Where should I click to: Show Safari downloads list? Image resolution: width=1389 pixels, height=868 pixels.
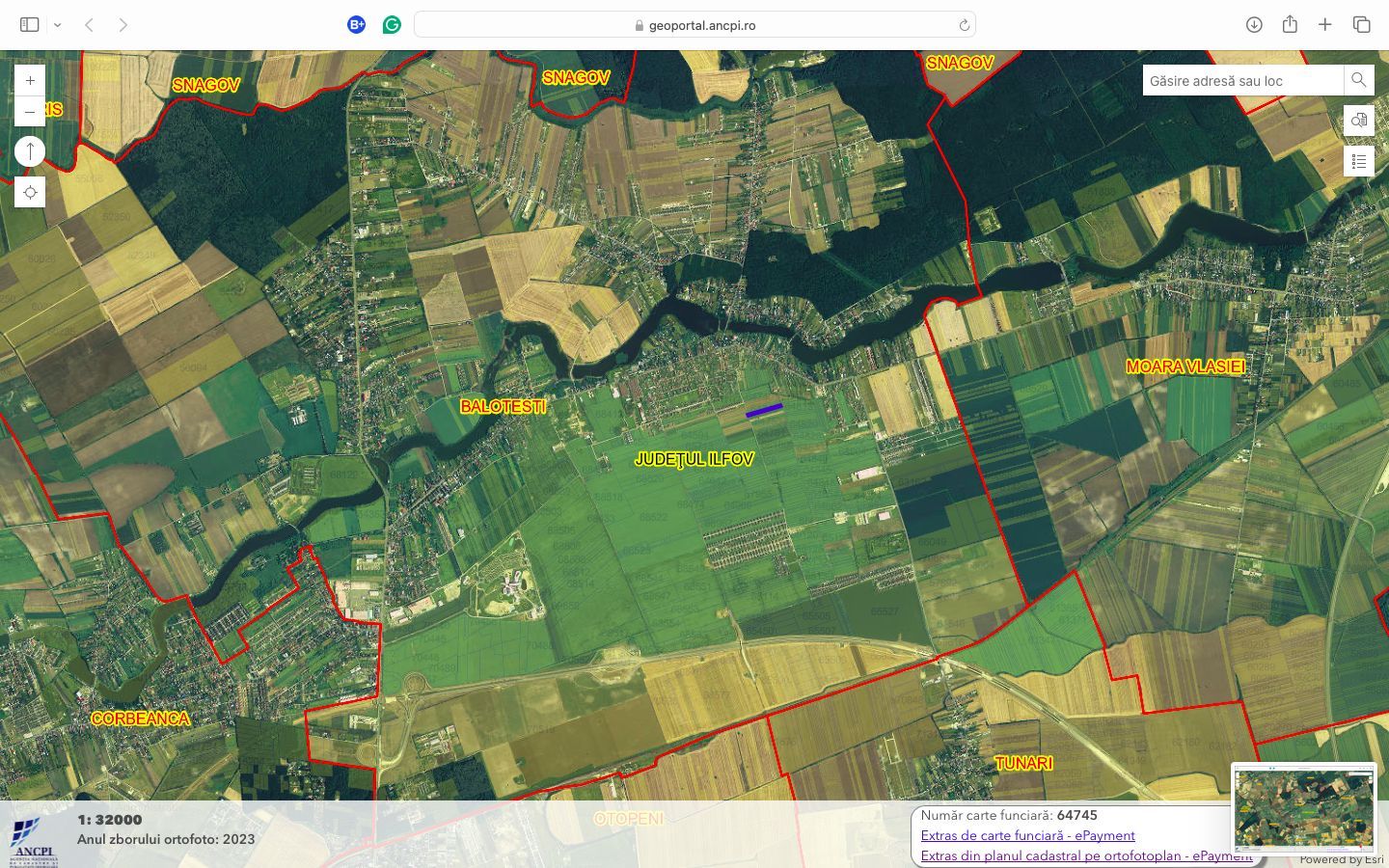point(1256,24)
